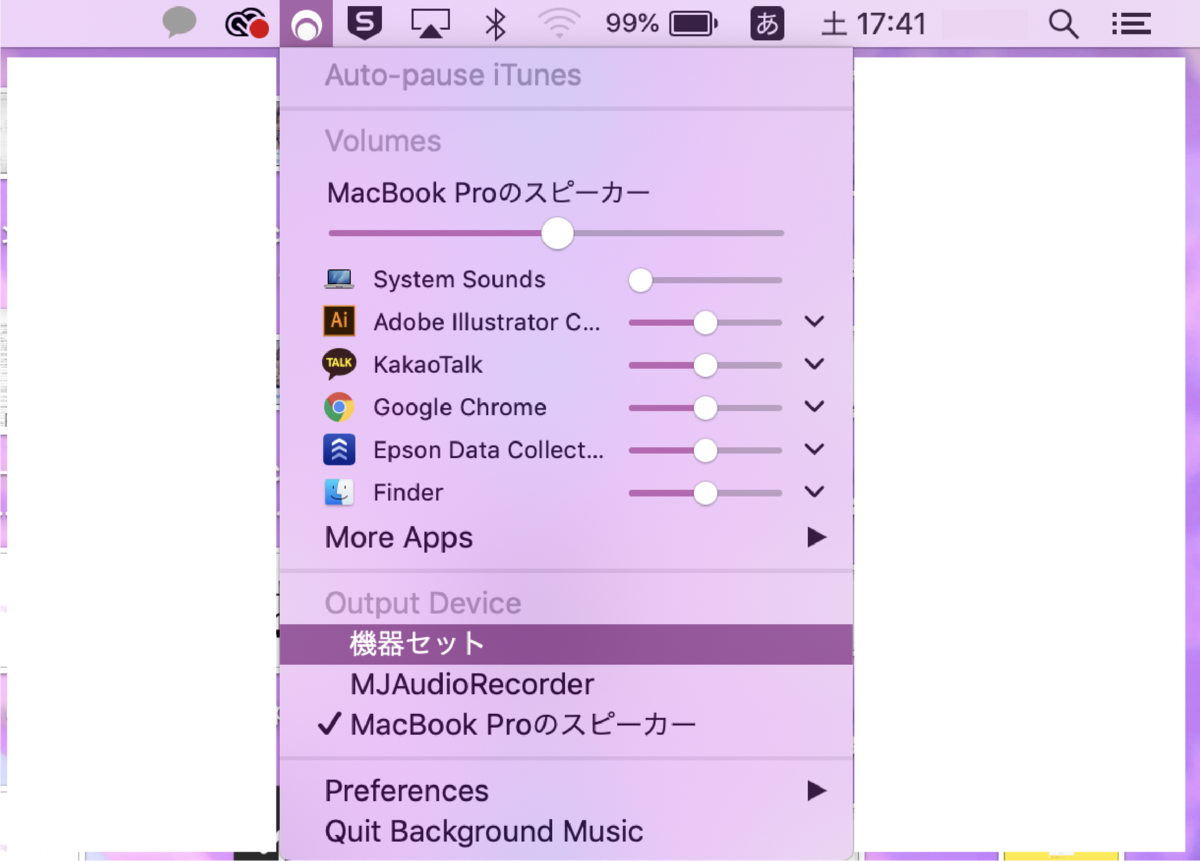
Task: Click the Finder name label
Action: (408, 492)
